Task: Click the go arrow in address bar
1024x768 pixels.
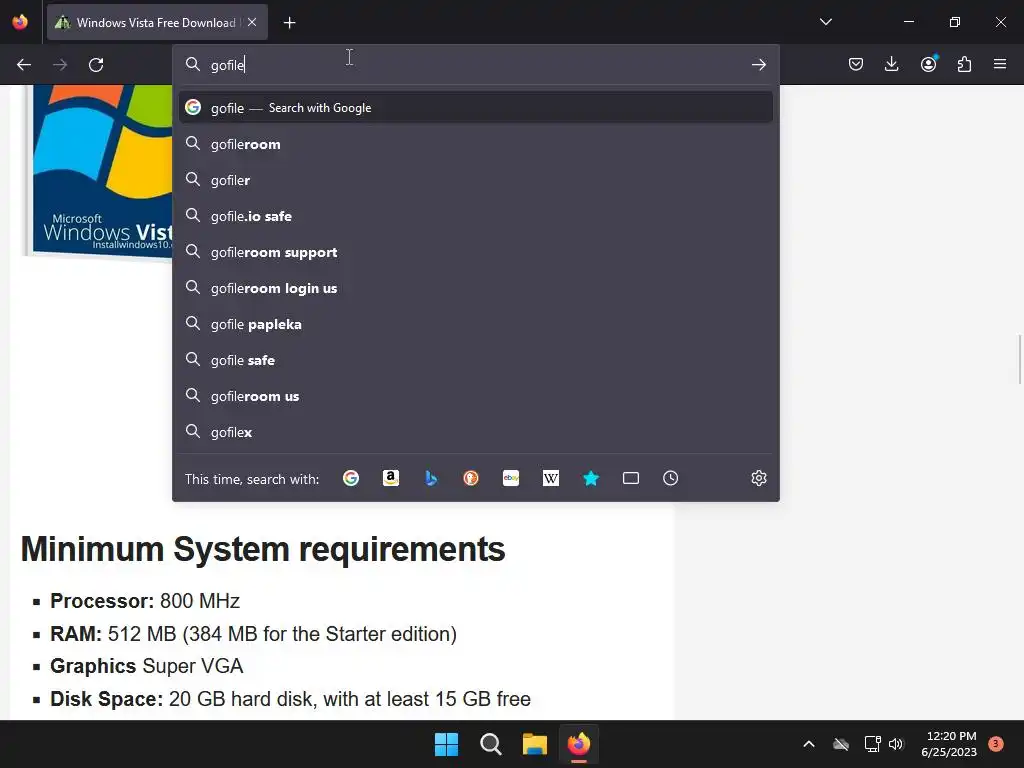Action: coord(758,65)
